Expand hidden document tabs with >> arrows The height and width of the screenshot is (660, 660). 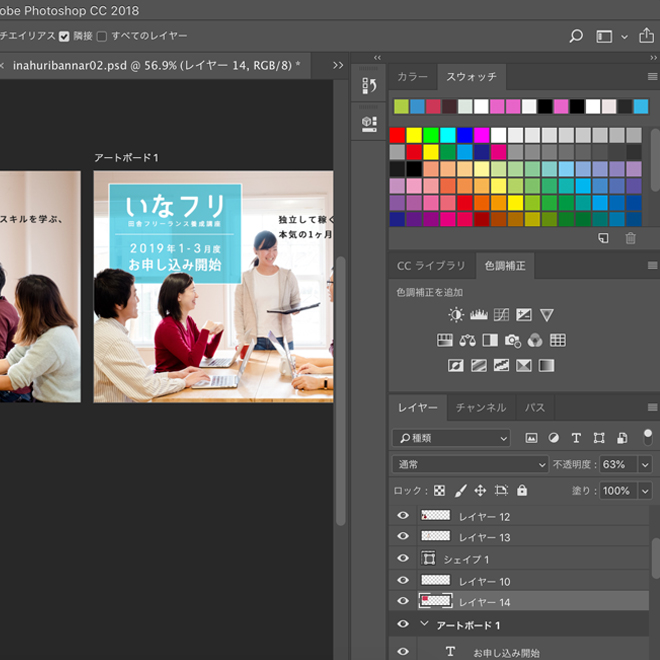click(338, 66)
